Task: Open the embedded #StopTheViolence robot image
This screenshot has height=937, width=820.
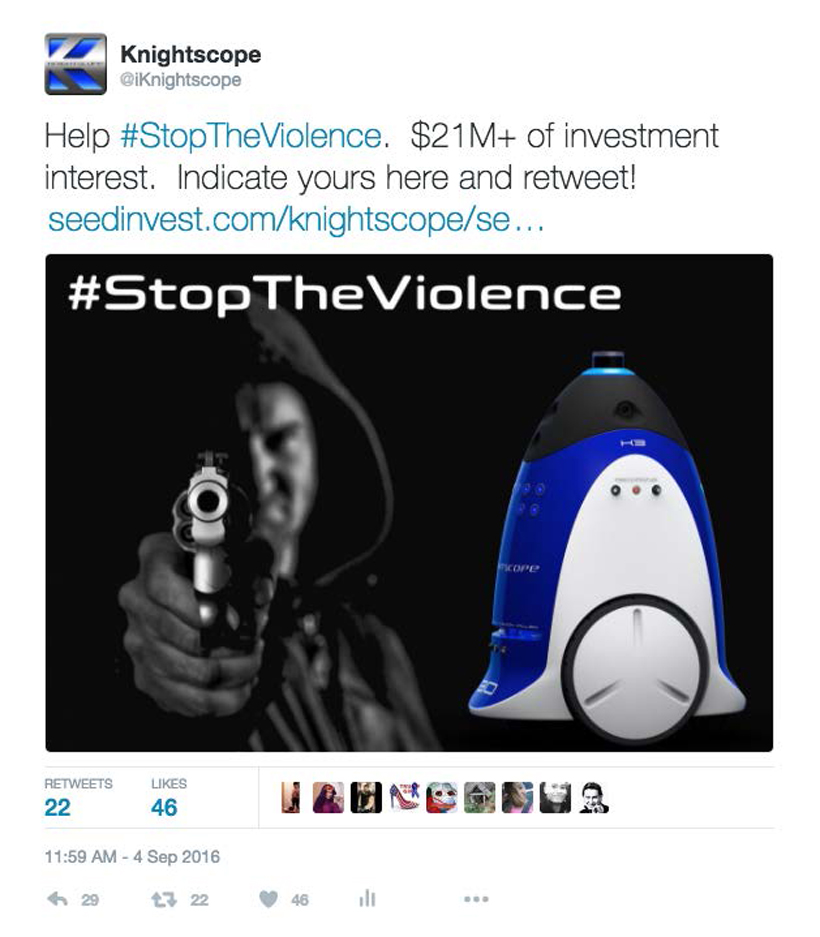Action: [x=409, y=503]
